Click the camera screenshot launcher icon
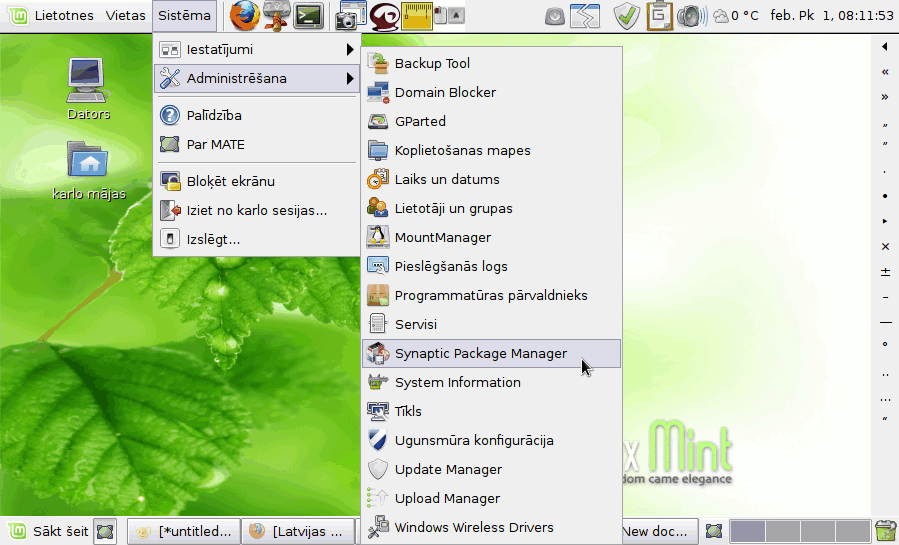Screen dimensions: 899x545 click(351, 15)
